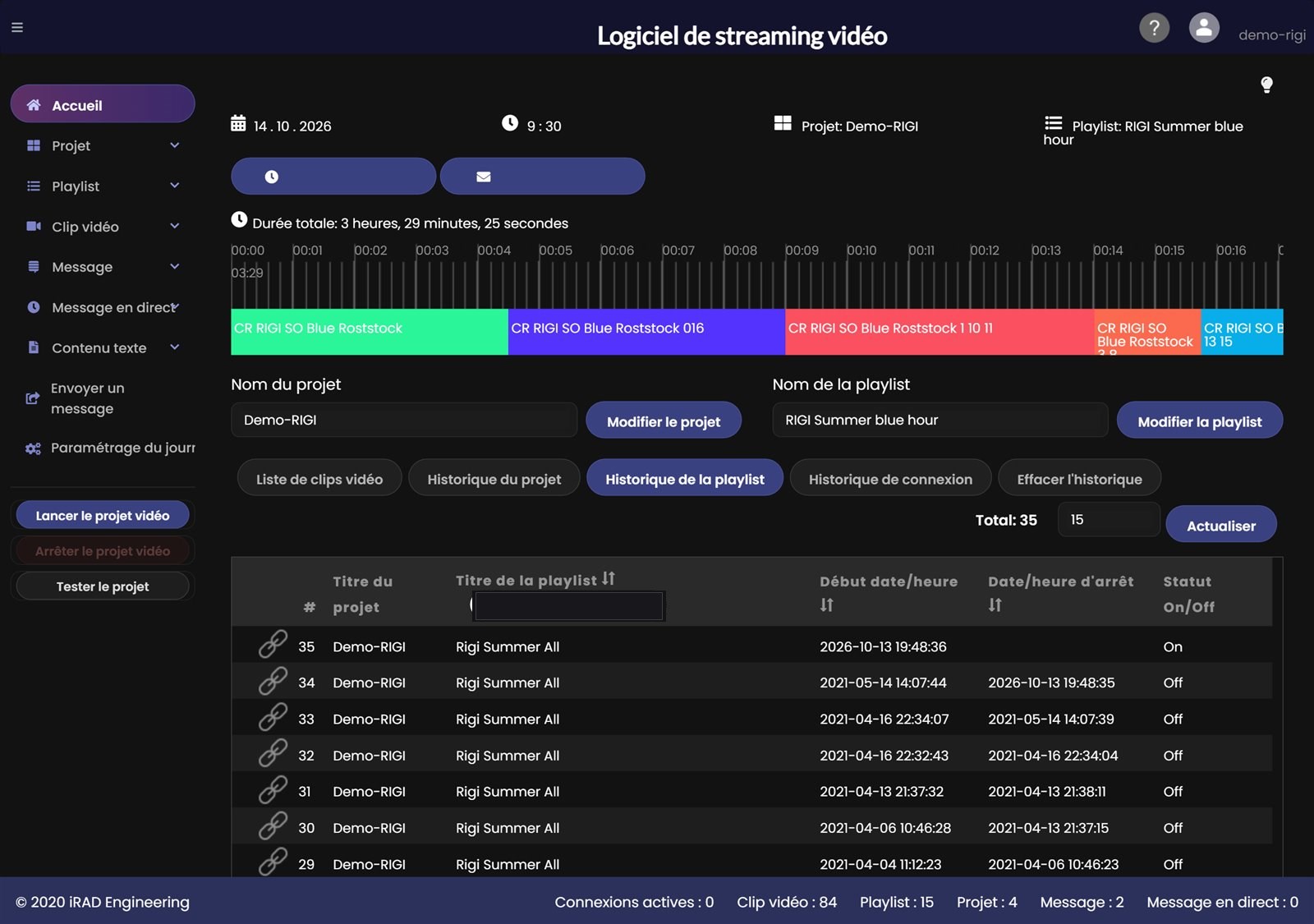Screen dimensions: 1314x924
Task: Open link icon for row 33
Action: coord(273,717)
